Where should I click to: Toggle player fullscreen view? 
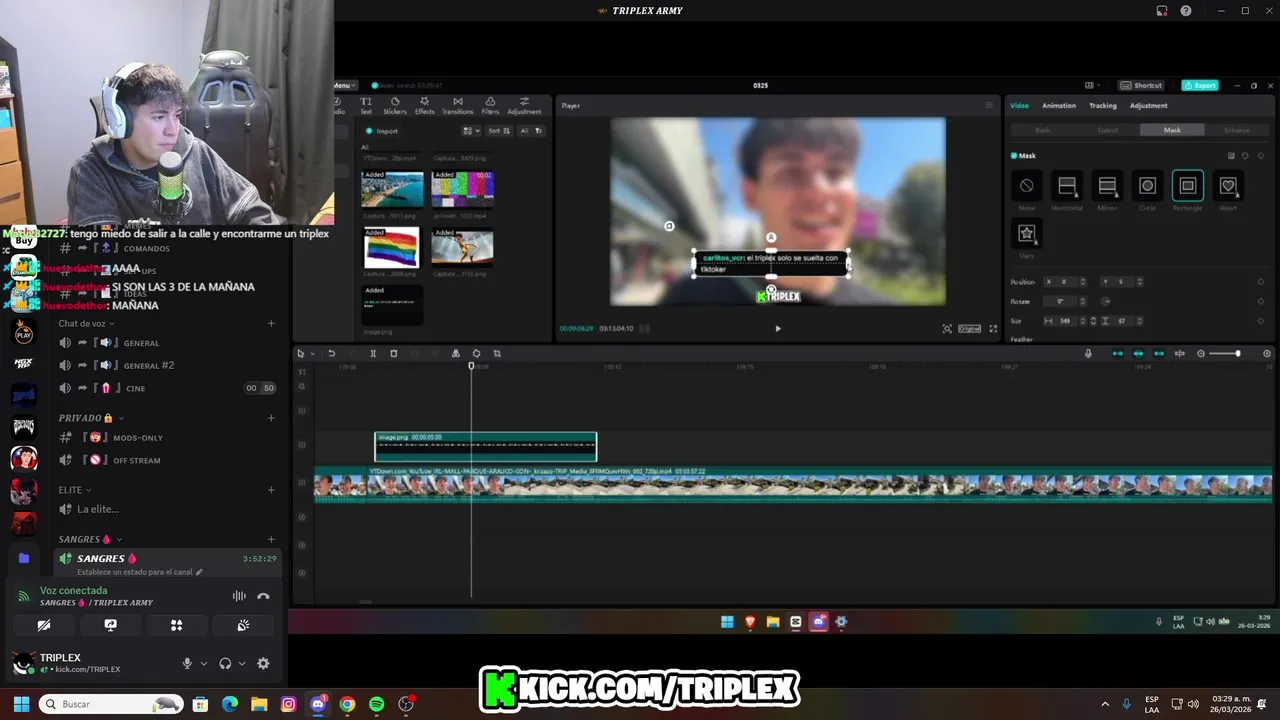993,328
